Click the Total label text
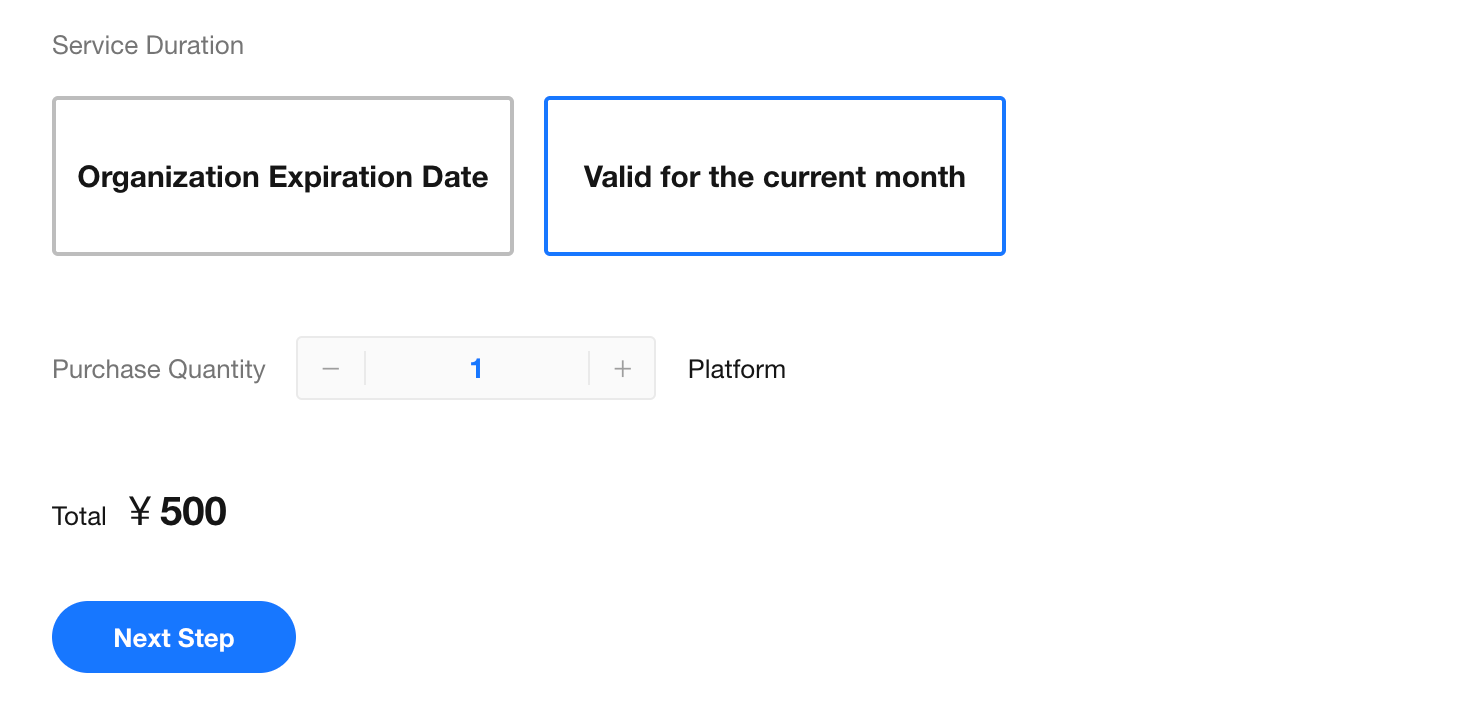This screenshot has width=1462, height=710. coord(79,516)
